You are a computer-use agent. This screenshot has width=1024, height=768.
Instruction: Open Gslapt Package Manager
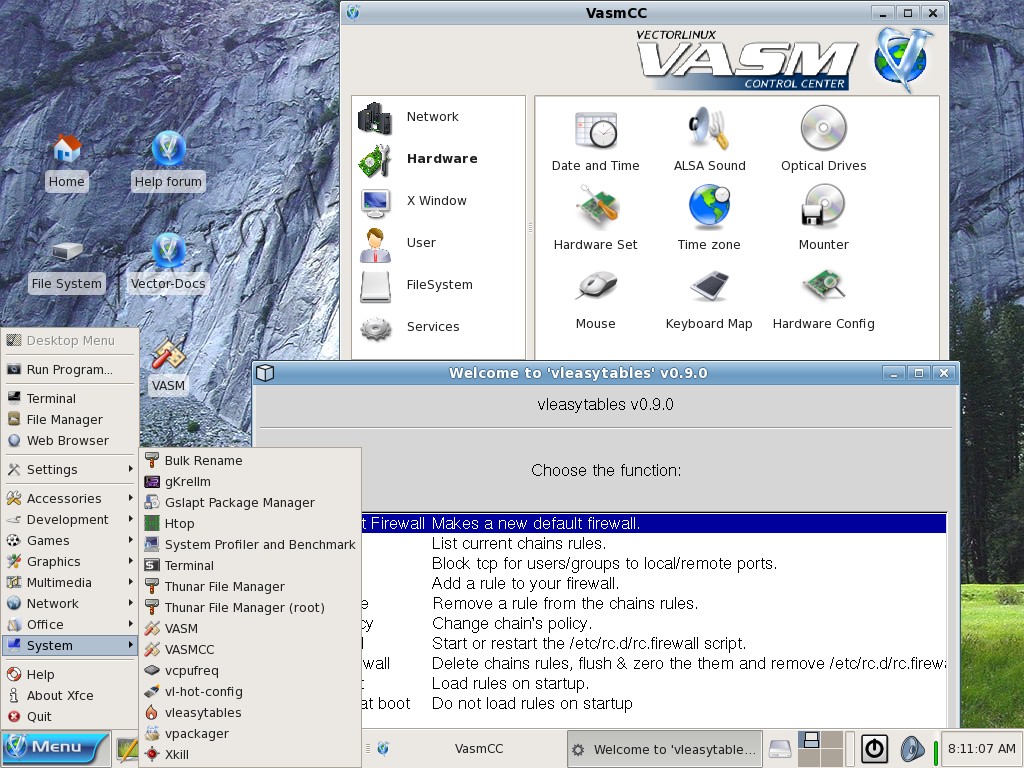point(251,502)
